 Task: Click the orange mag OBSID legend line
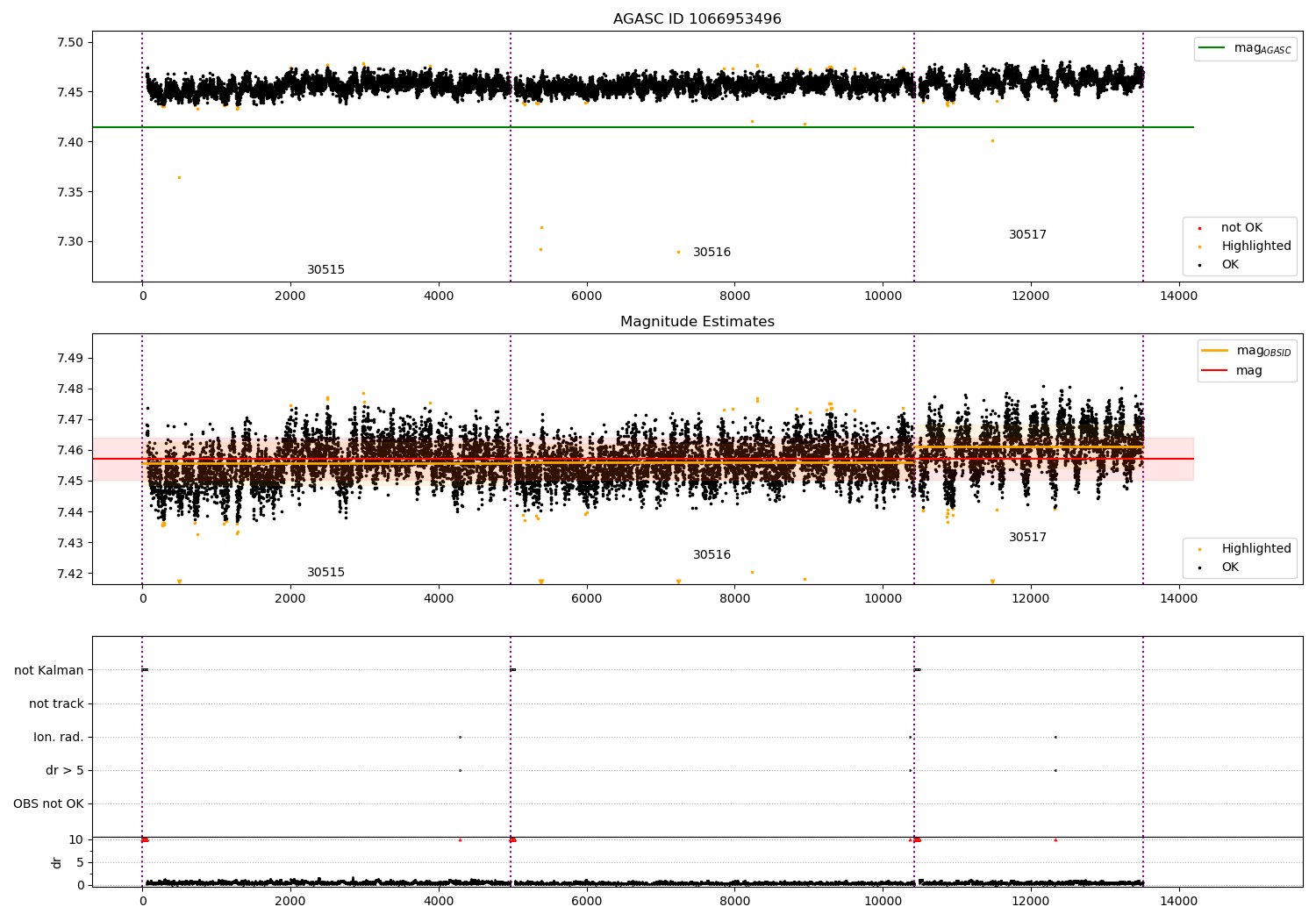[x=1214, y=351]
